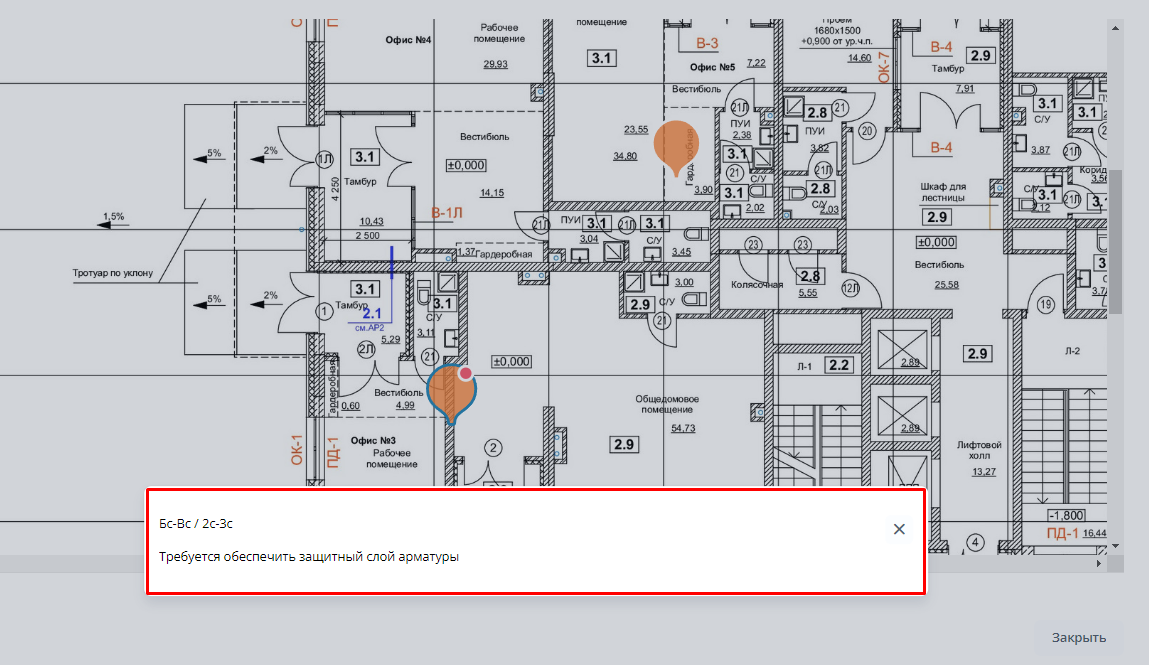This screenshot has height=665, width=1149.
Task: Click the popup title Бс-Вс / 2с-3с
Action: coord(196,523)
